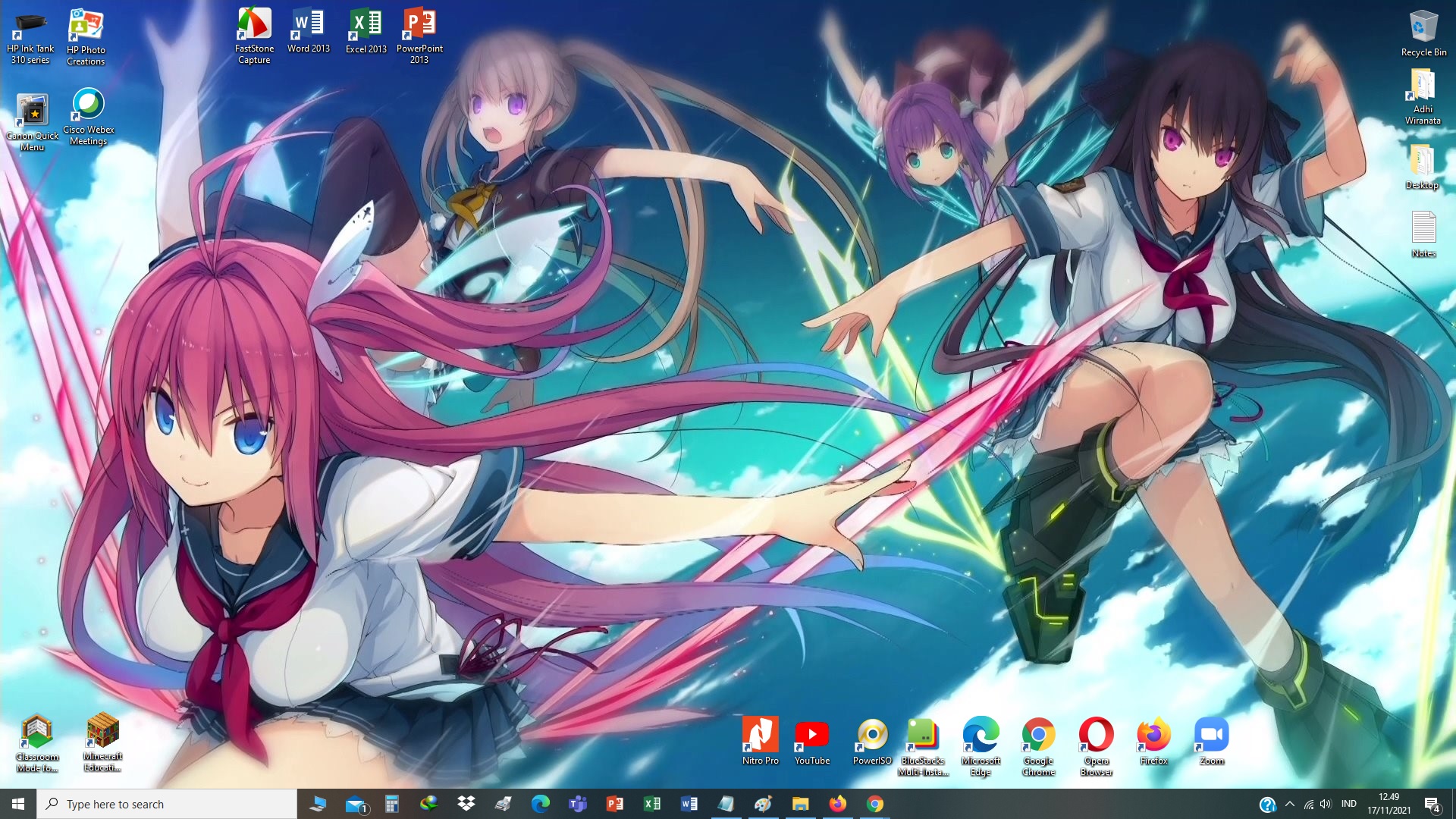Select the Recycle Bin icon
This screenshot has width=1456, height=819.
pyautogui.click(x=1423, y=34)
